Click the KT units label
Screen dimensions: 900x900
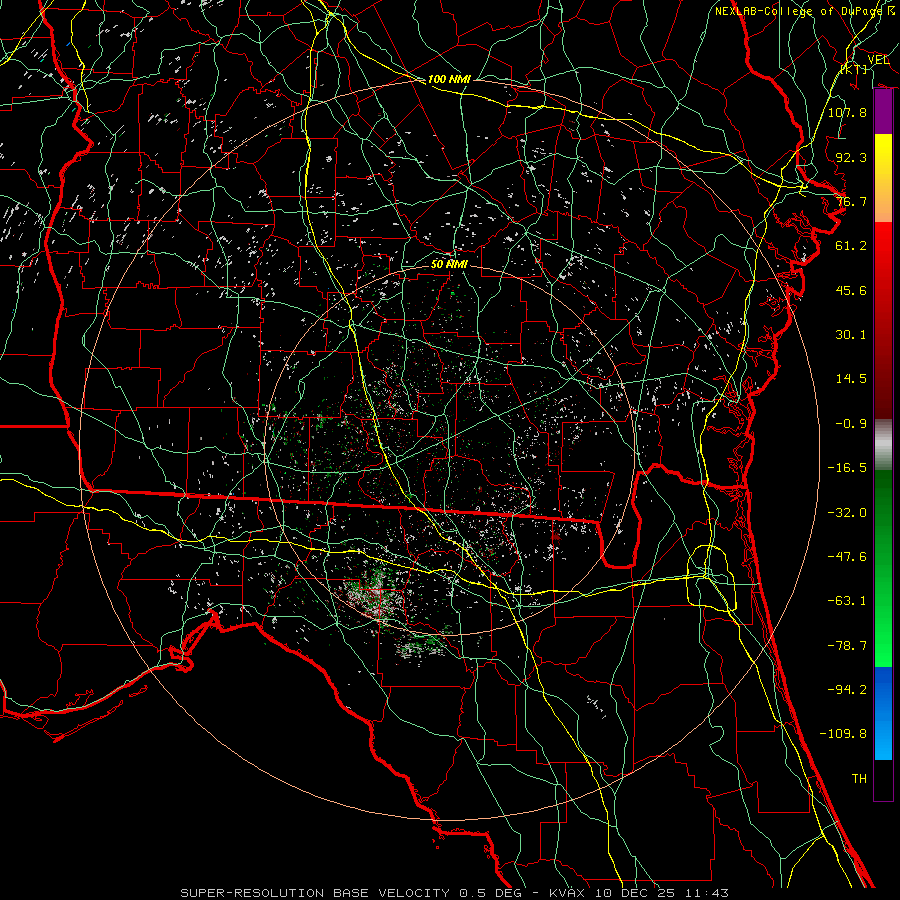(x=854, y=69)
